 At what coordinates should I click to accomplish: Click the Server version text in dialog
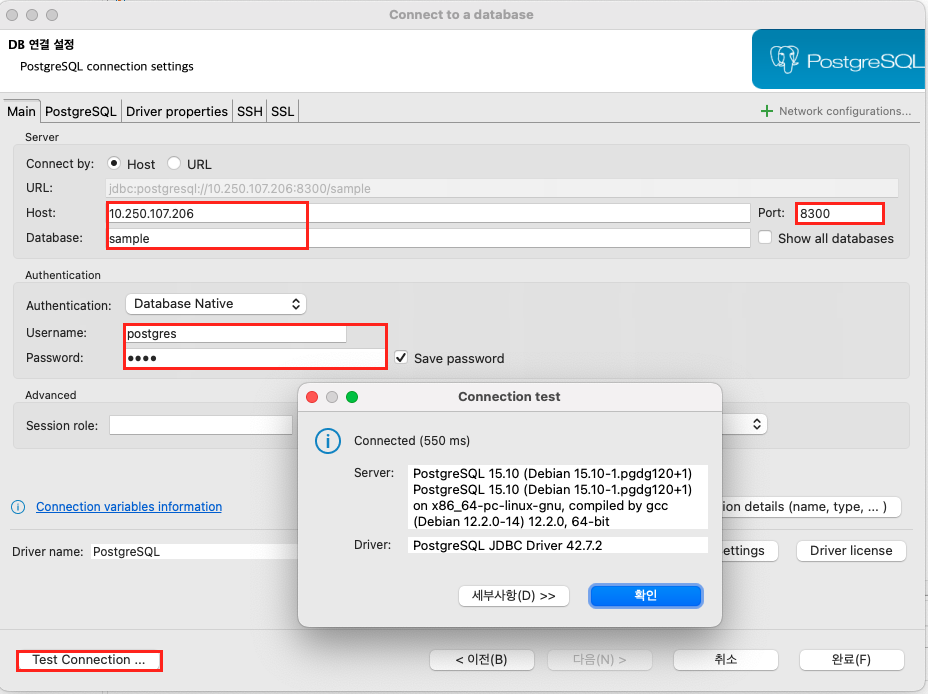(x=558, y=497)
